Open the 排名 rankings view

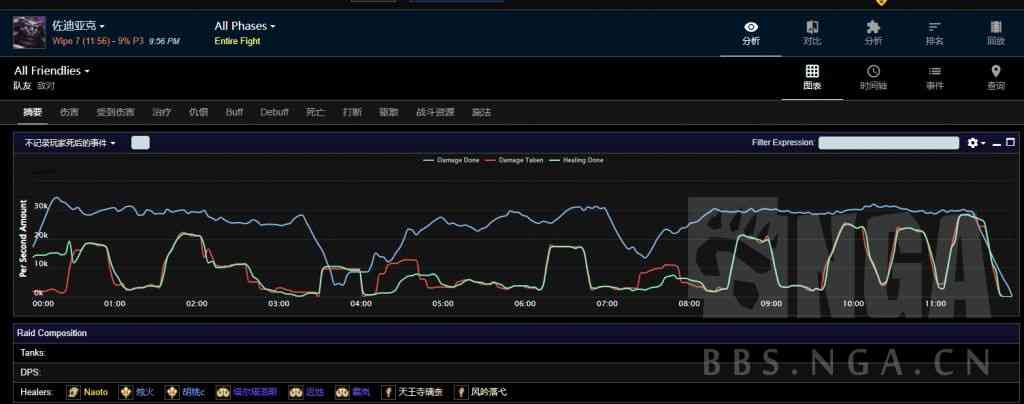(x=935, y=33)
